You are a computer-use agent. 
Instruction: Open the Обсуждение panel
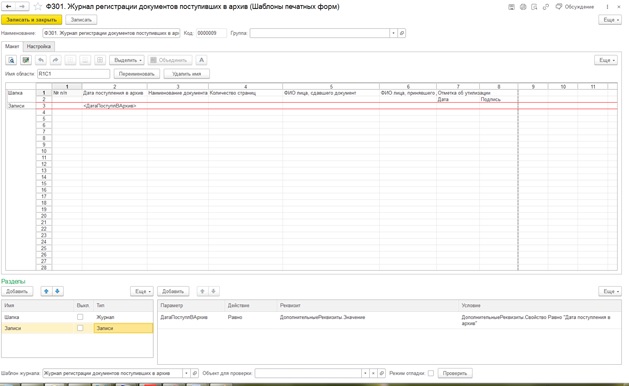pyautogui.click(x=574, y=7)
